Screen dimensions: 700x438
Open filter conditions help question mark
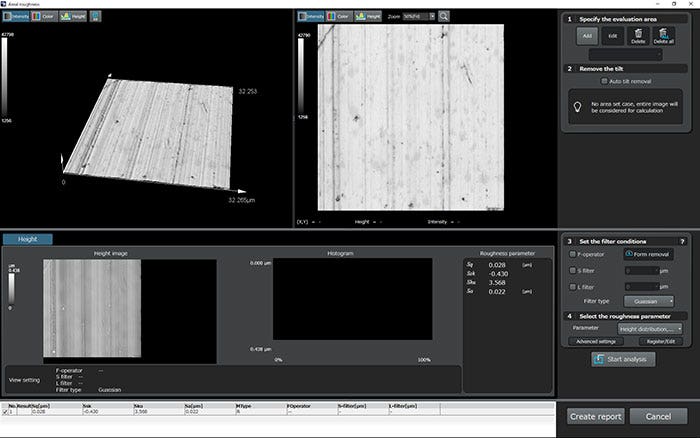[682, 241]
